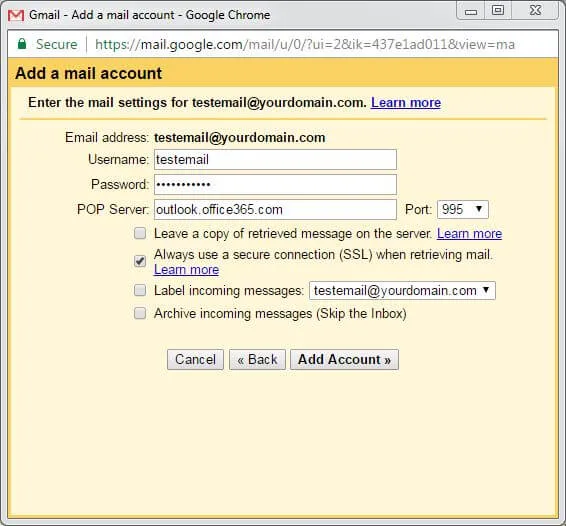Open Learn more link under SSL option
The height and width of the screenshot is (526, 566).
tap(186, 270)
